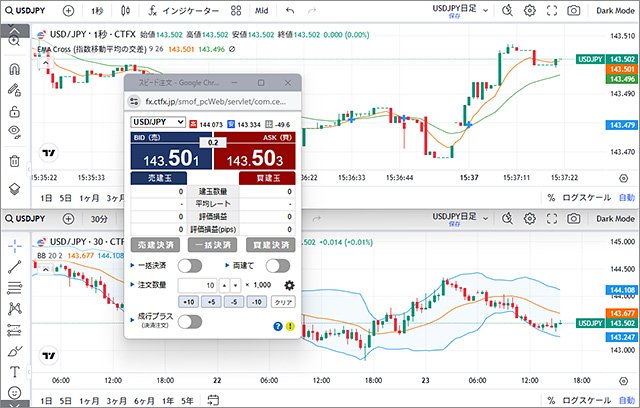The width and height of the screenshot is (640, 408).
Task: Open speed order settings gear
Action: [289, 285]
